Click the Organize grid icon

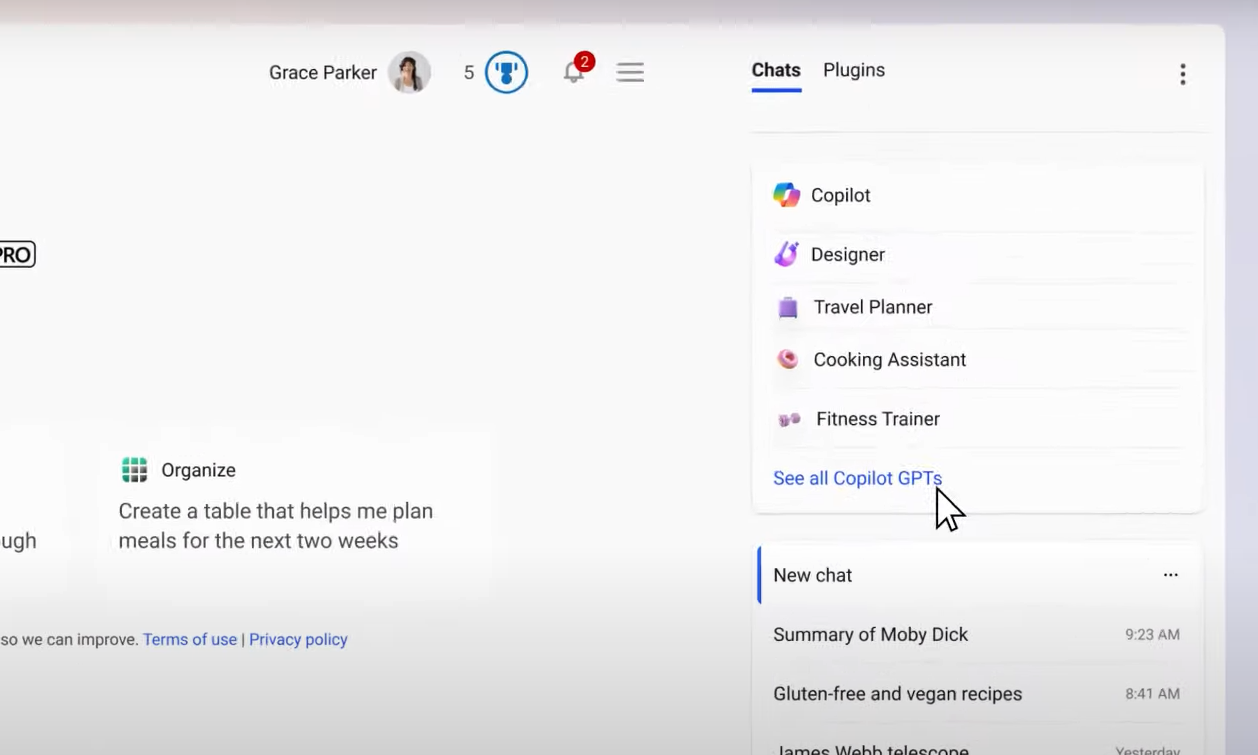pyautogui.click(x=134, y=470)
